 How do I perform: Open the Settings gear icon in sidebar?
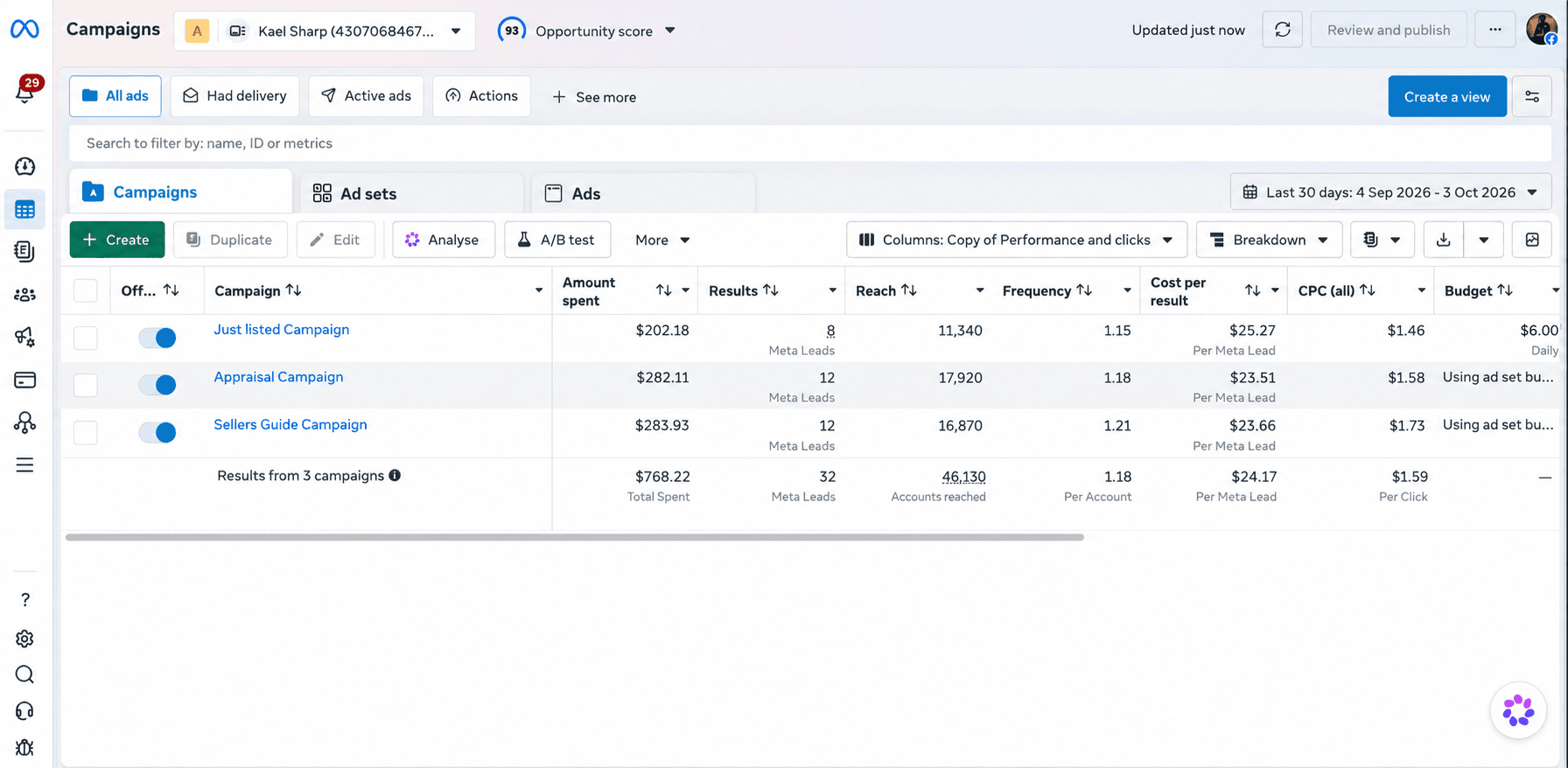click(x=24, y=639)
